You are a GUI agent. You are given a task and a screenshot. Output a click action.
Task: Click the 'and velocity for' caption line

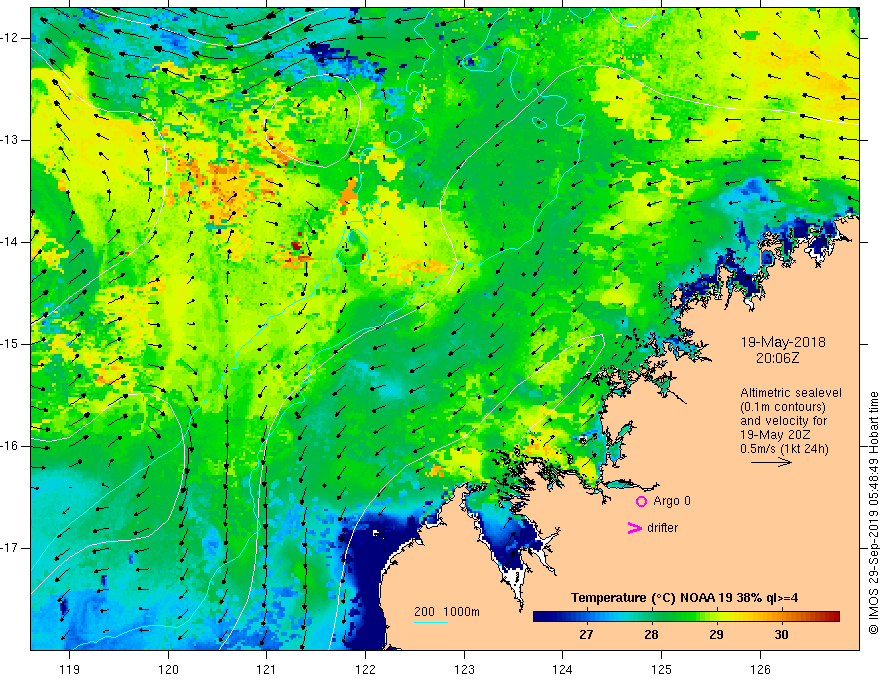coord(783,421)
